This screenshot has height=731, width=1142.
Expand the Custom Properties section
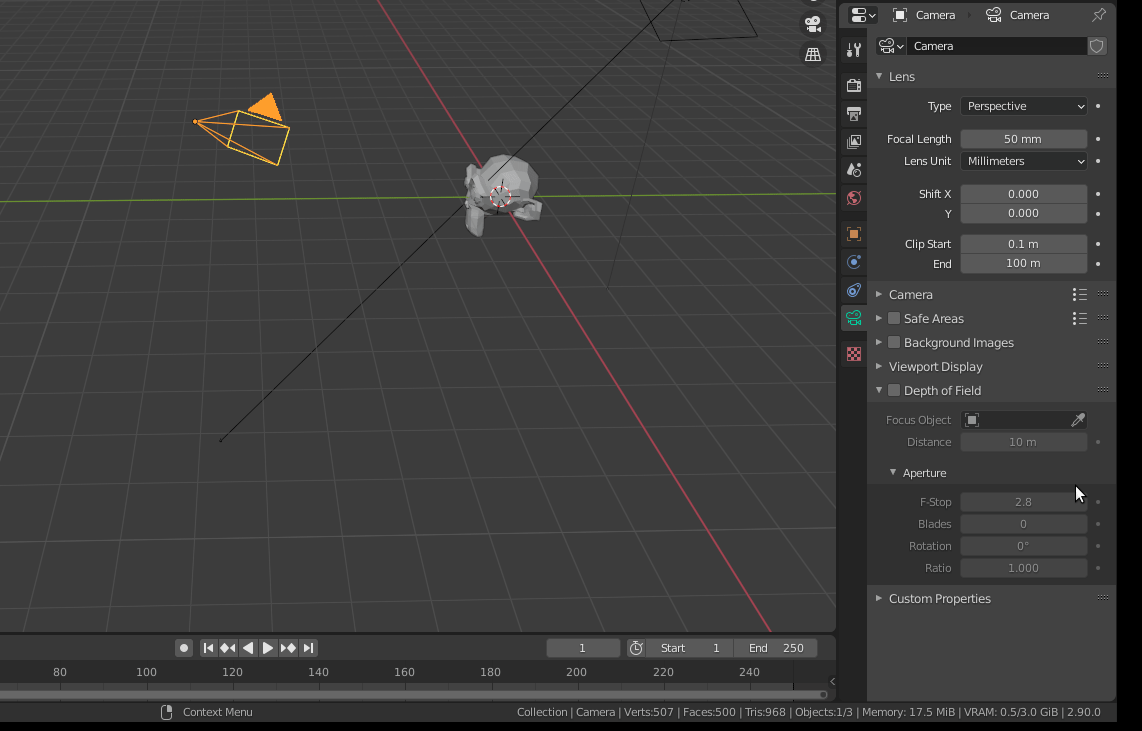[x=940, y=598]
